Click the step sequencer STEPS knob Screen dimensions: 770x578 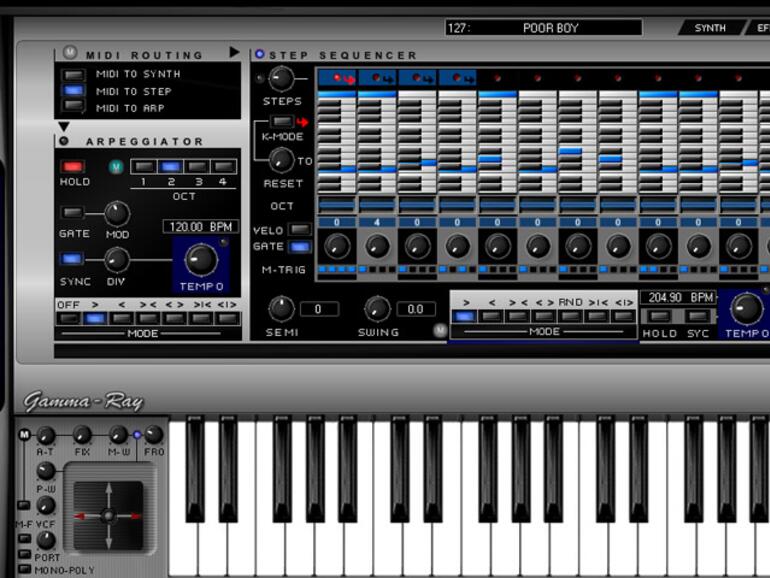pyautogui.click(x=282, y=78)
